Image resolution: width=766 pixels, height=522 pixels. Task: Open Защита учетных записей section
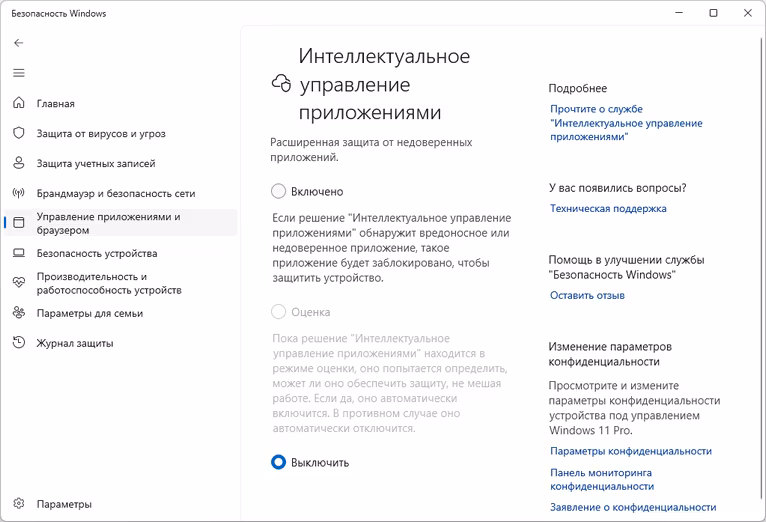(x=96, y=164)
